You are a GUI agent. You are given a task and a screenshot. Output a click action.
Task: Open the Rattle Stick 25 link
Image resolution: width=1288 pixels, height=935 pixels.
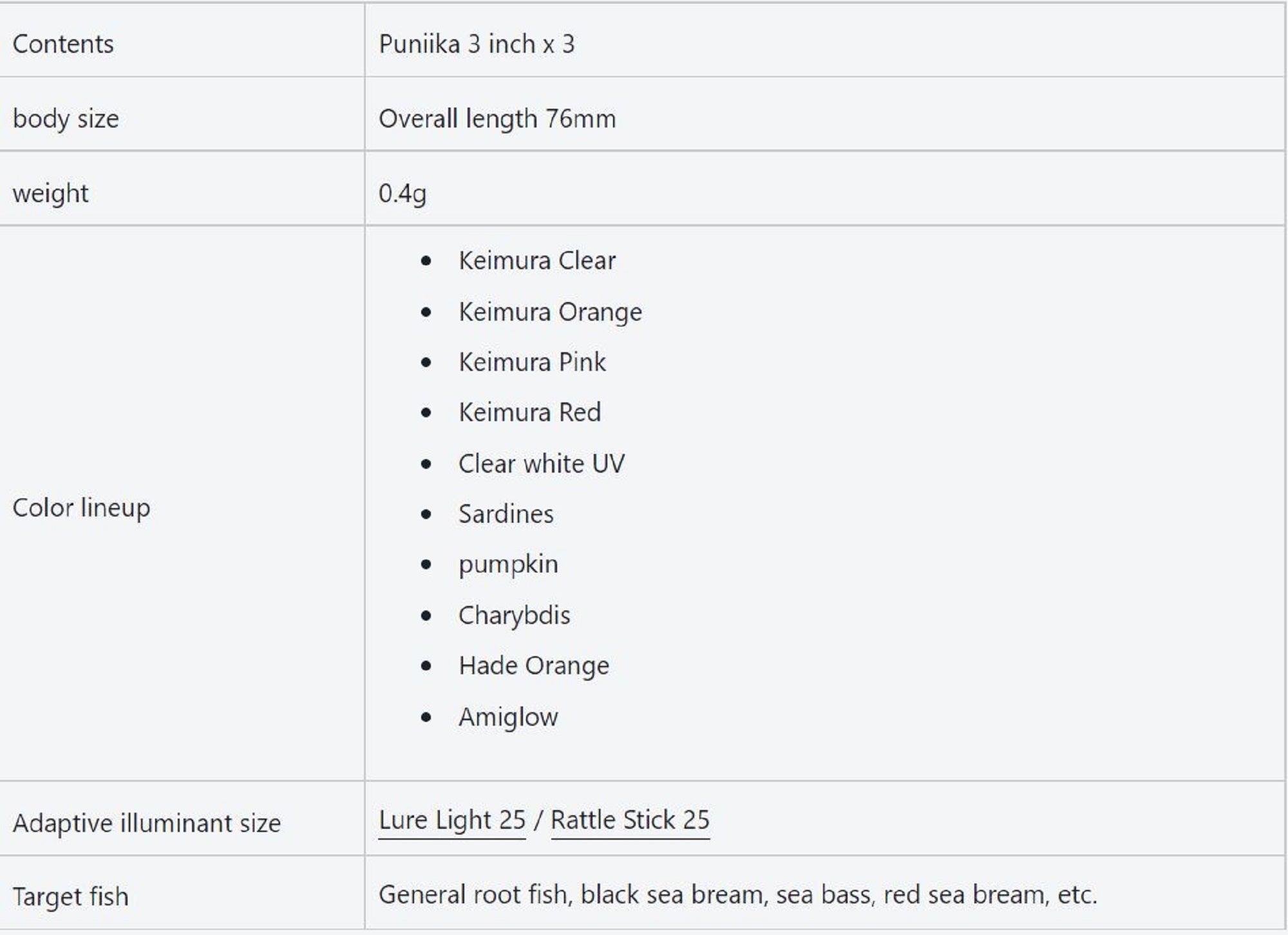click(630, 820)
